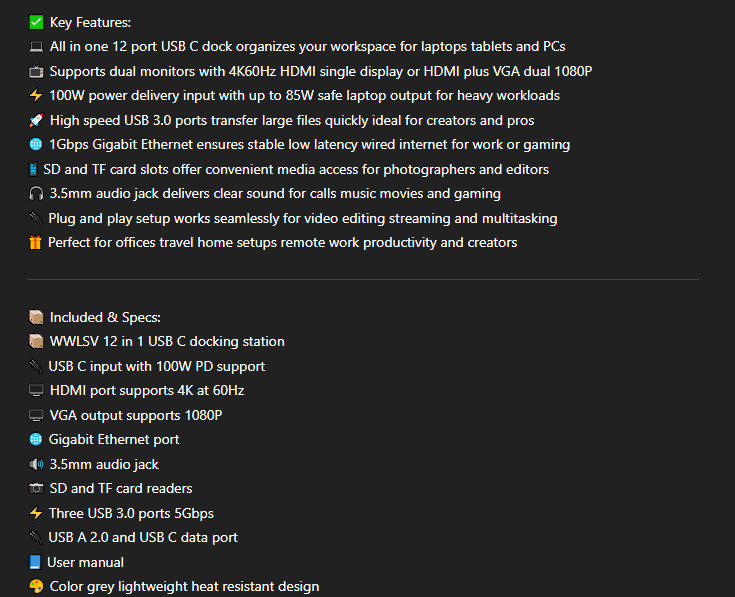
Task: Click the WWLSV 12 in 1 docking station line
Action: coord(167,342)
